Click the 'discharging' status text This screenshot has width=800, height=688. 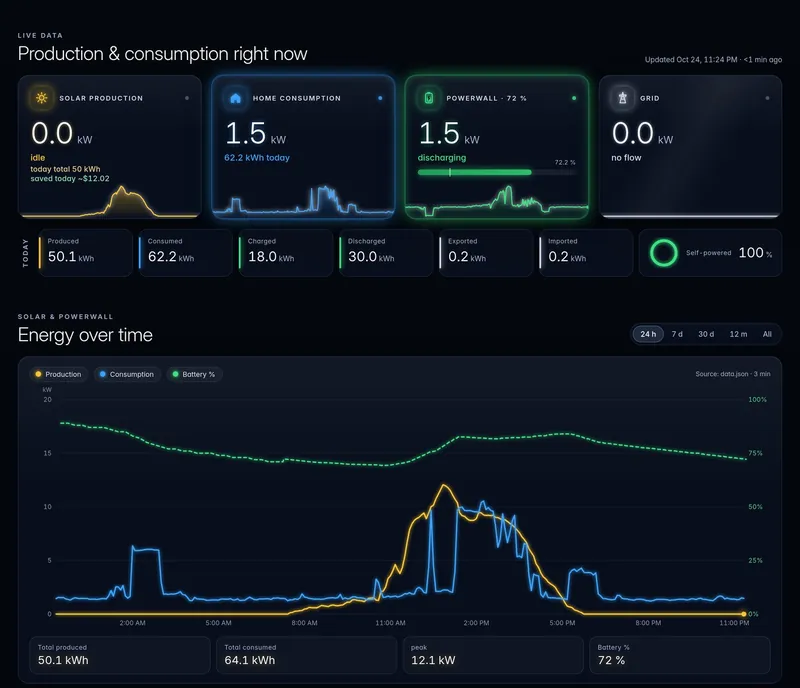(x=442, y=158)
